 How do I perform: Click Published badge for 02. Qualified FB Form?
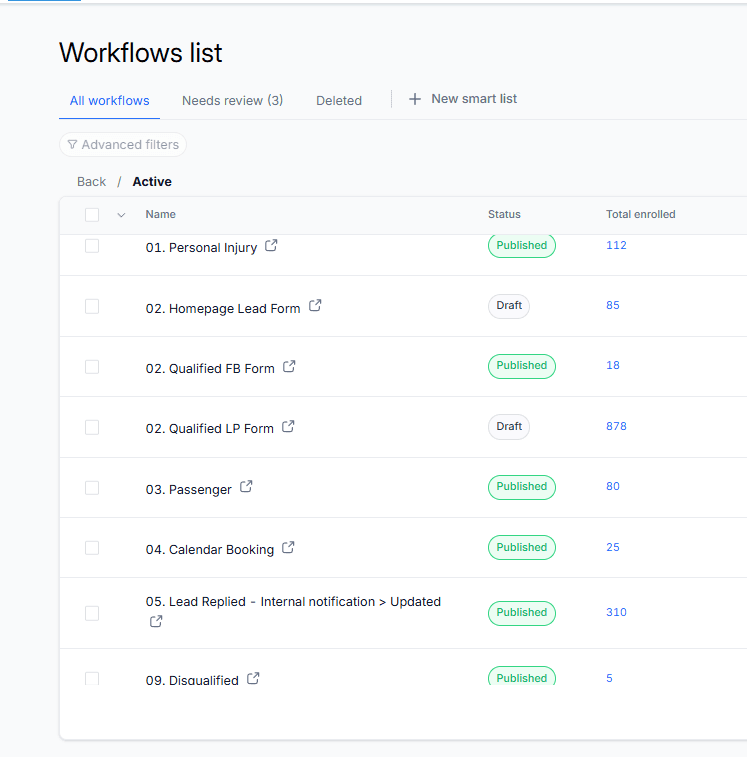(x=522, y=366)
